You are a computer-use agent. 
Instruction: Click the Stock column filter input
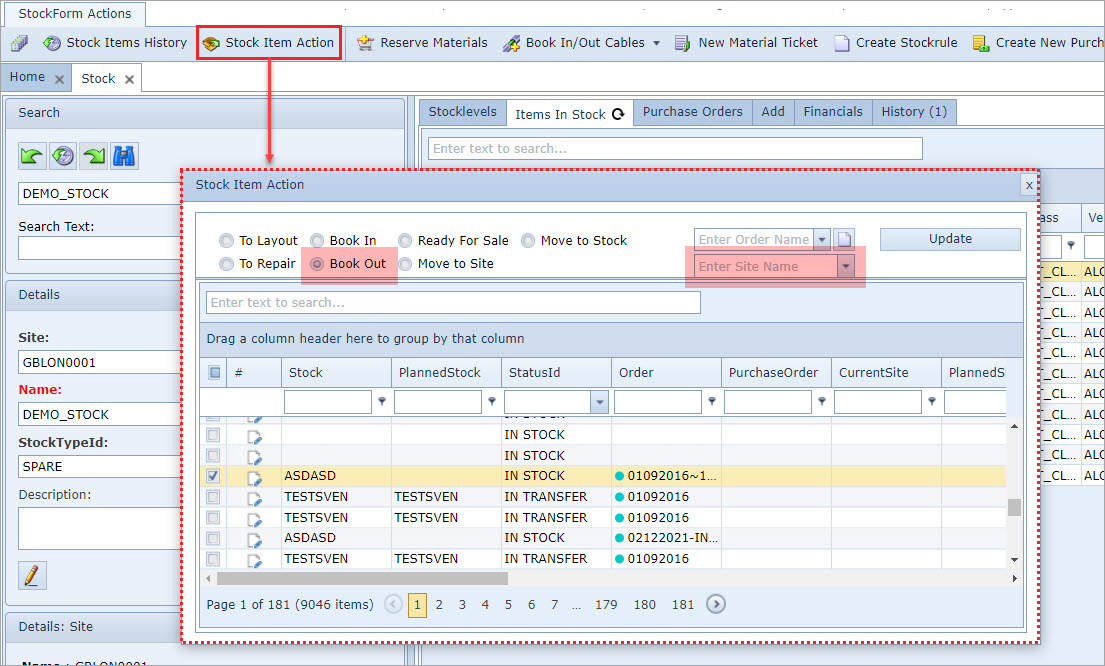328,402
